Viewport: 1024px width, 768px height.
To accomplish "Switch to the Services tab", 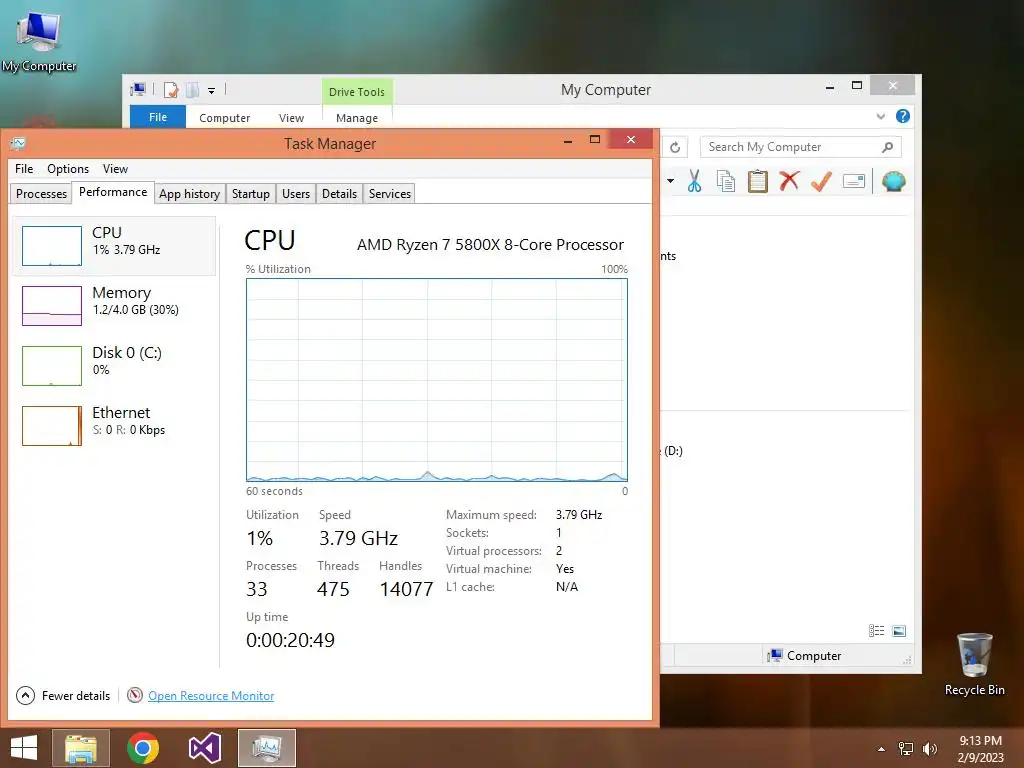I will [390, 193].
